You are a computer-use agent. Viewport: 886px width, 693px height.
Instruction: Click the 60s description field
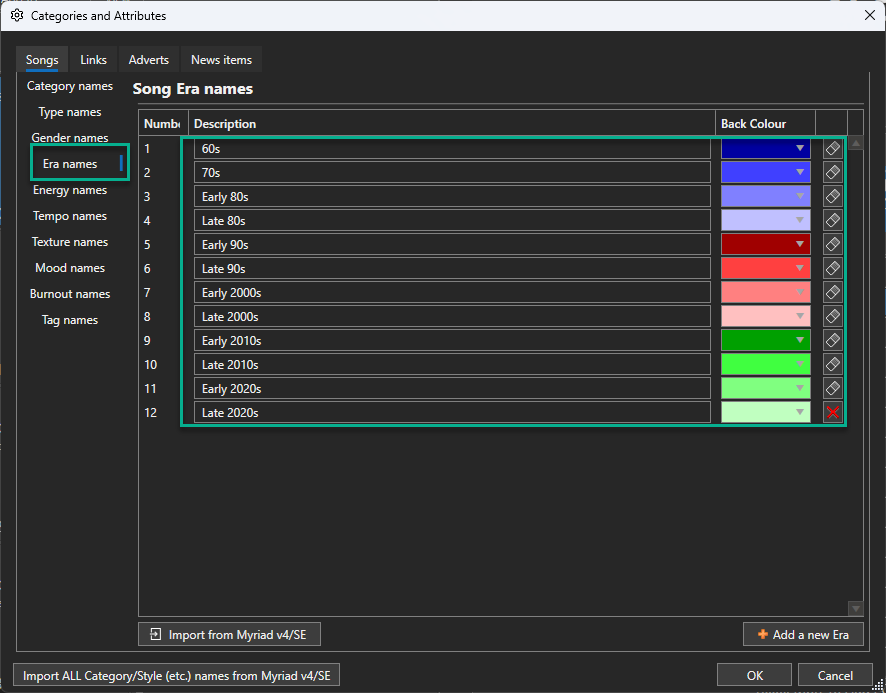coord(452,149)
